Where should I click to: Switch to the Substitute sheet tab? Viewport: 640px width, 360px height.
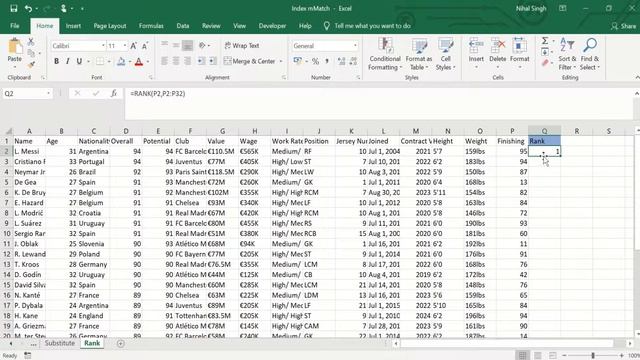click(x=60, y=343)
